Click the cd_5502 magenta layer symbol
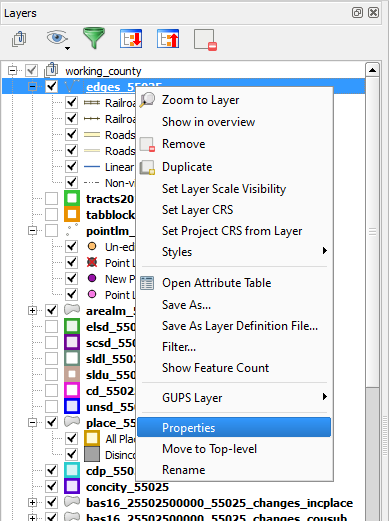389x521 pixels. point(72,390)
